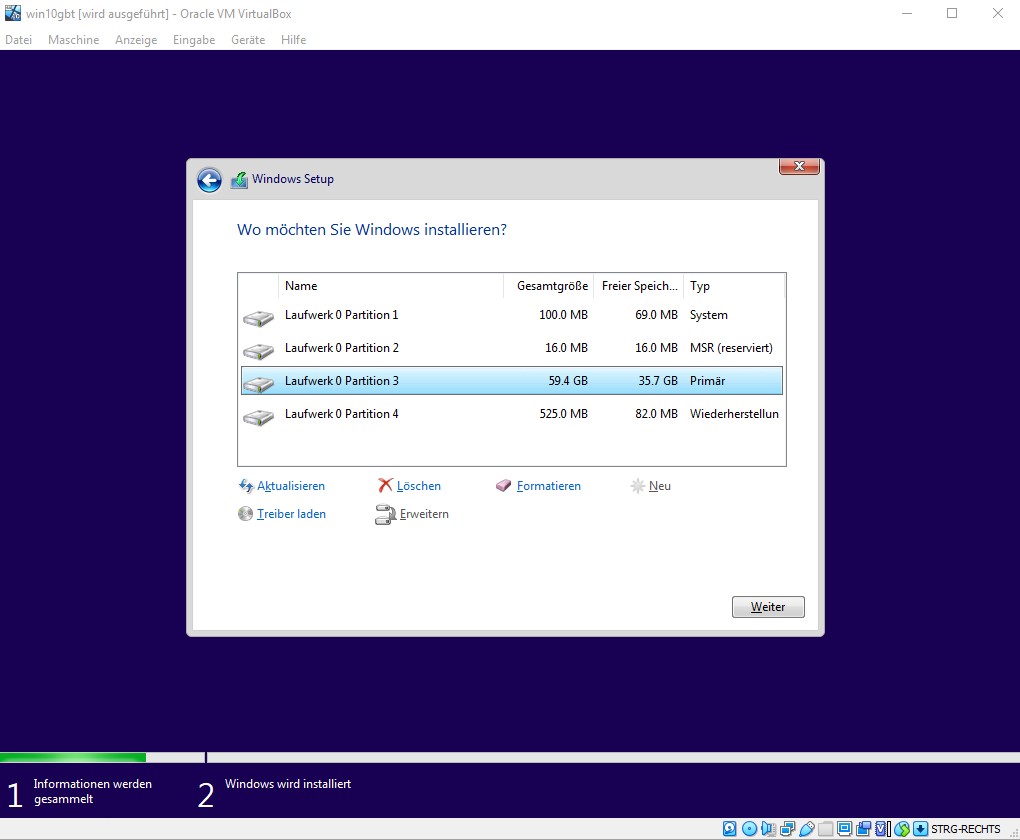This screenshot has width=1020, height=840.
Task: Click the 59.4 GB size cell
Action: tap(568, 381)
